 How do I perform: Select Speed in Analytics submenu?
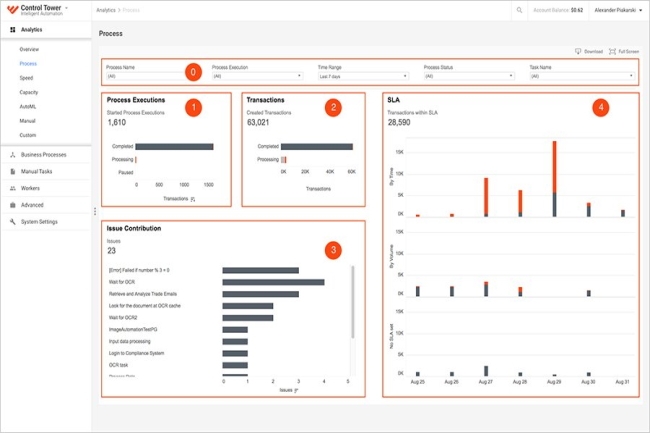coord(26,77)
